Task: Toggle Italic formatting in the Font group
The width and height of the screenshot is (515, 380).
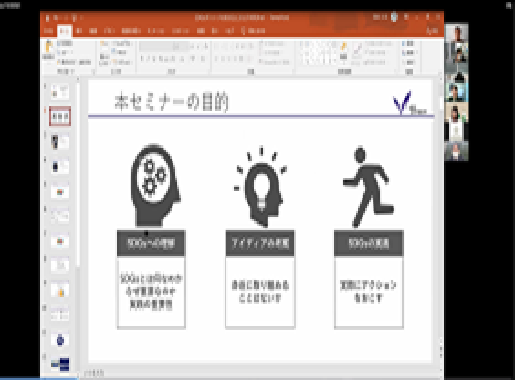Action: [x=148, y=59]
